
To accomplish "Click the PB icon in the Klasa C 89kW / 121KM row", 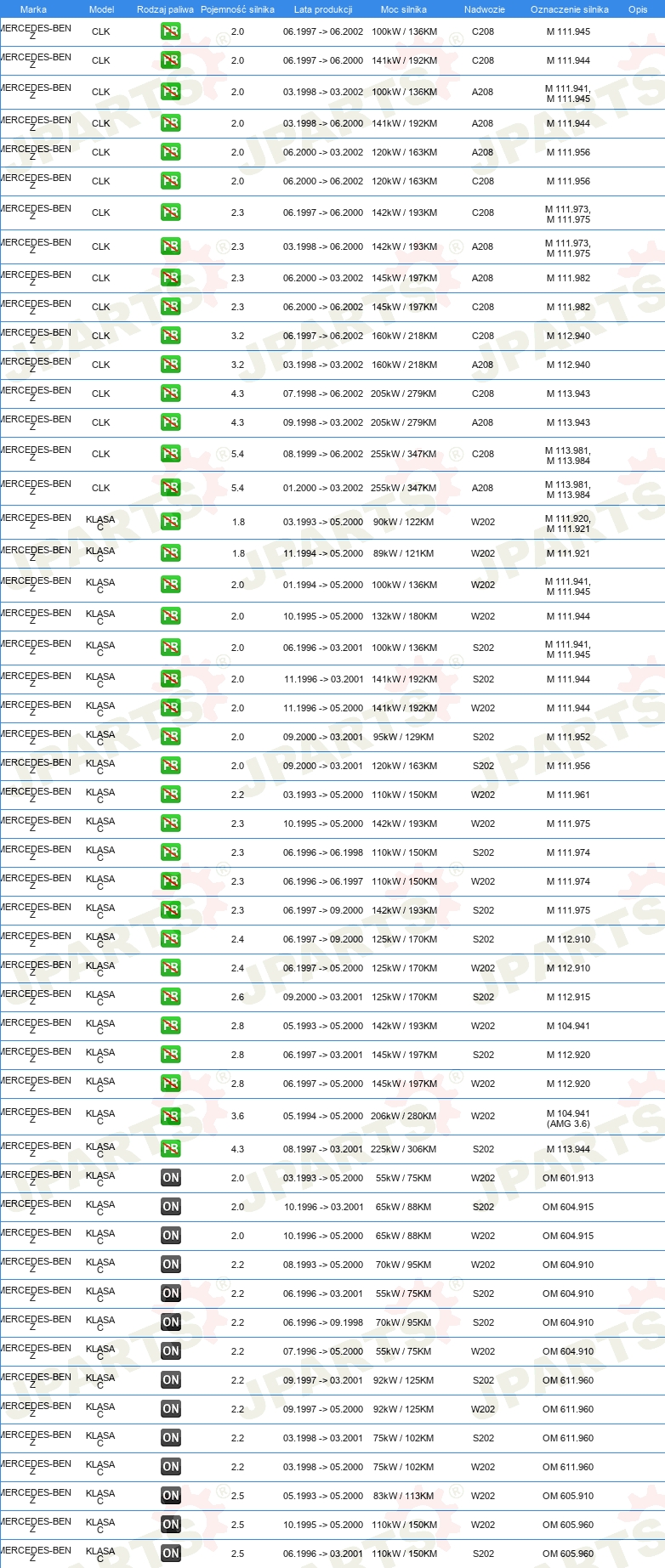I will coord(171,553).
